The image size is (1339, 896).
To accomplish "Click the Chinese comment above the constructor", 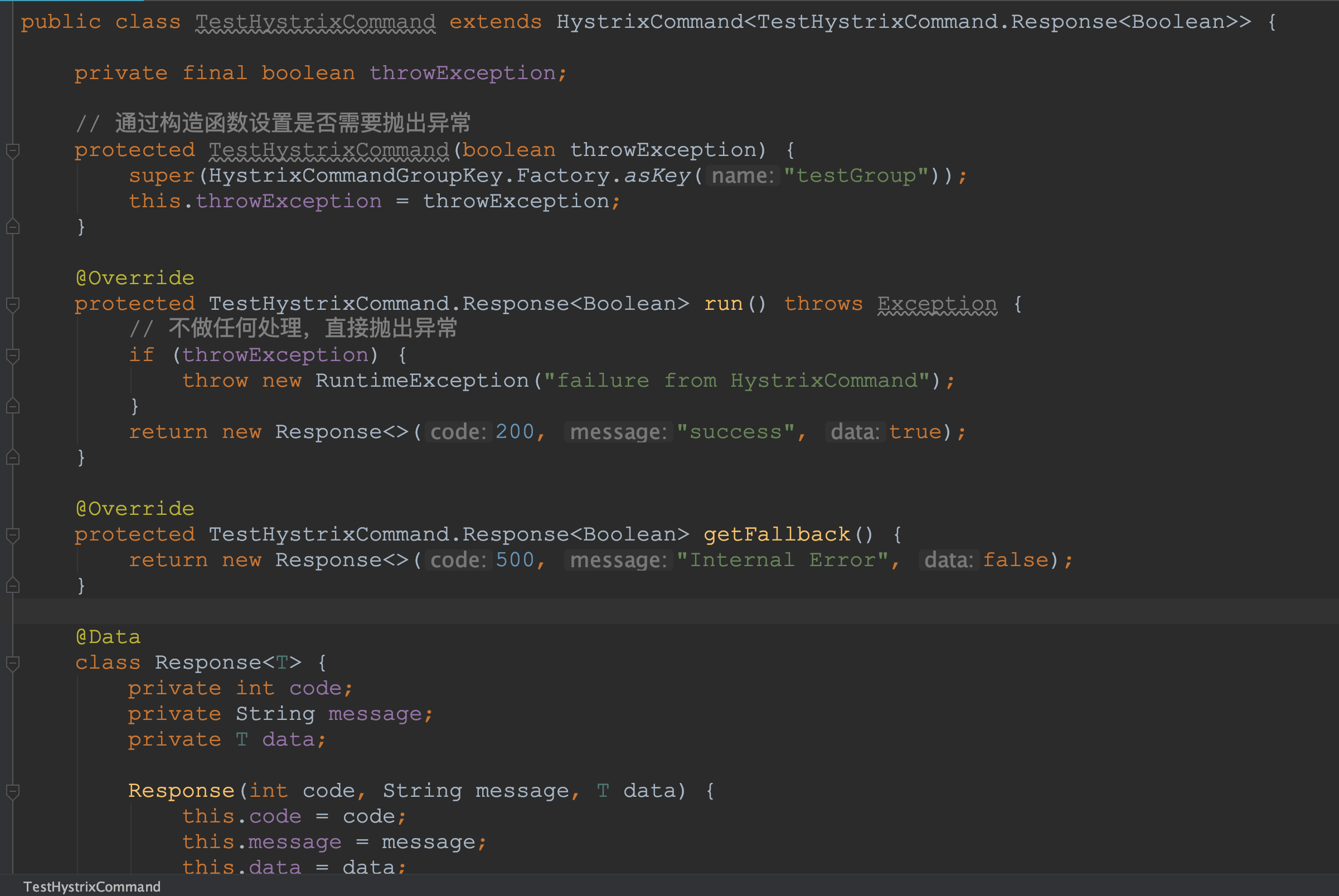I will point(273,123).
